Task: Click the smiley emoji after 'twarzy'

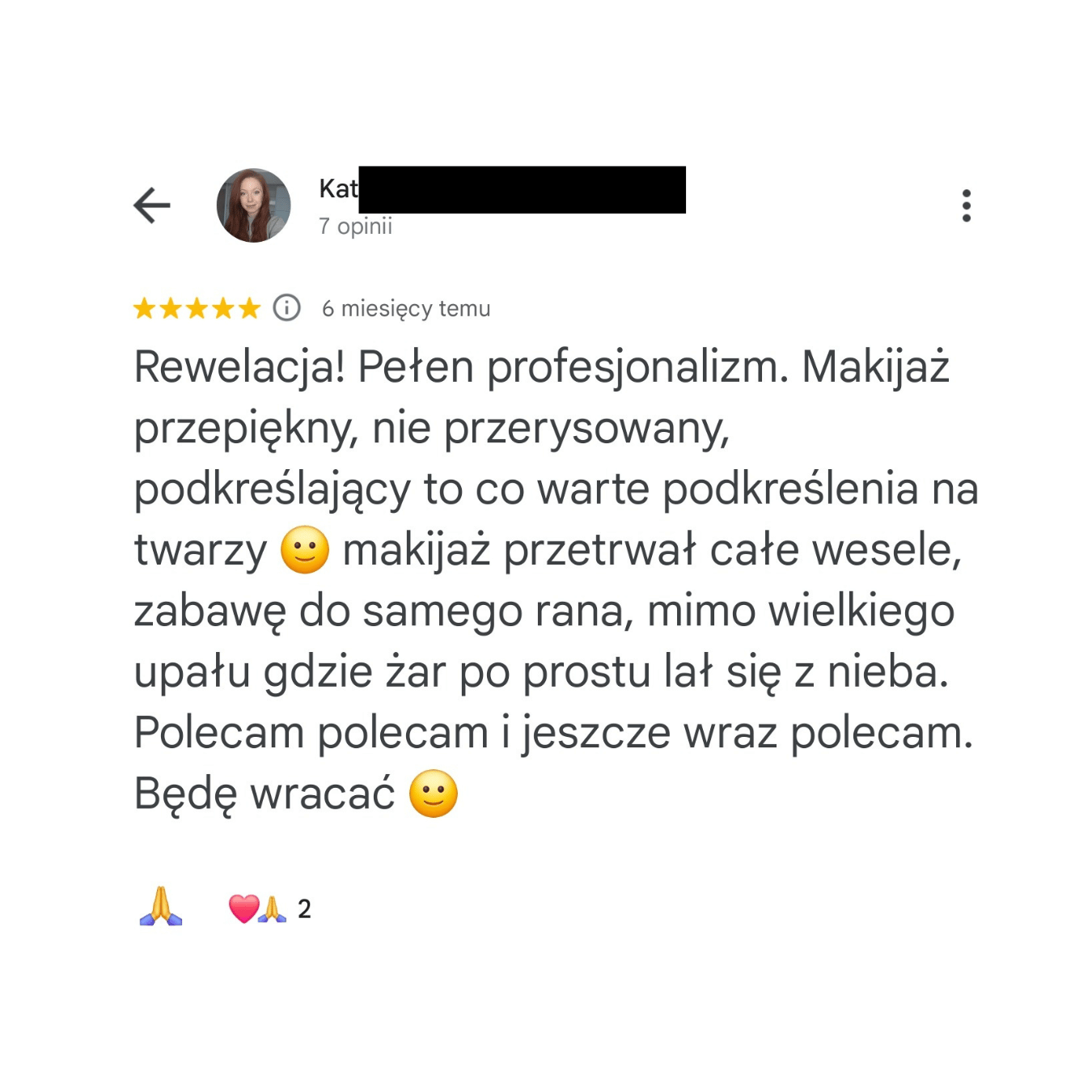Action: (305, 550)
